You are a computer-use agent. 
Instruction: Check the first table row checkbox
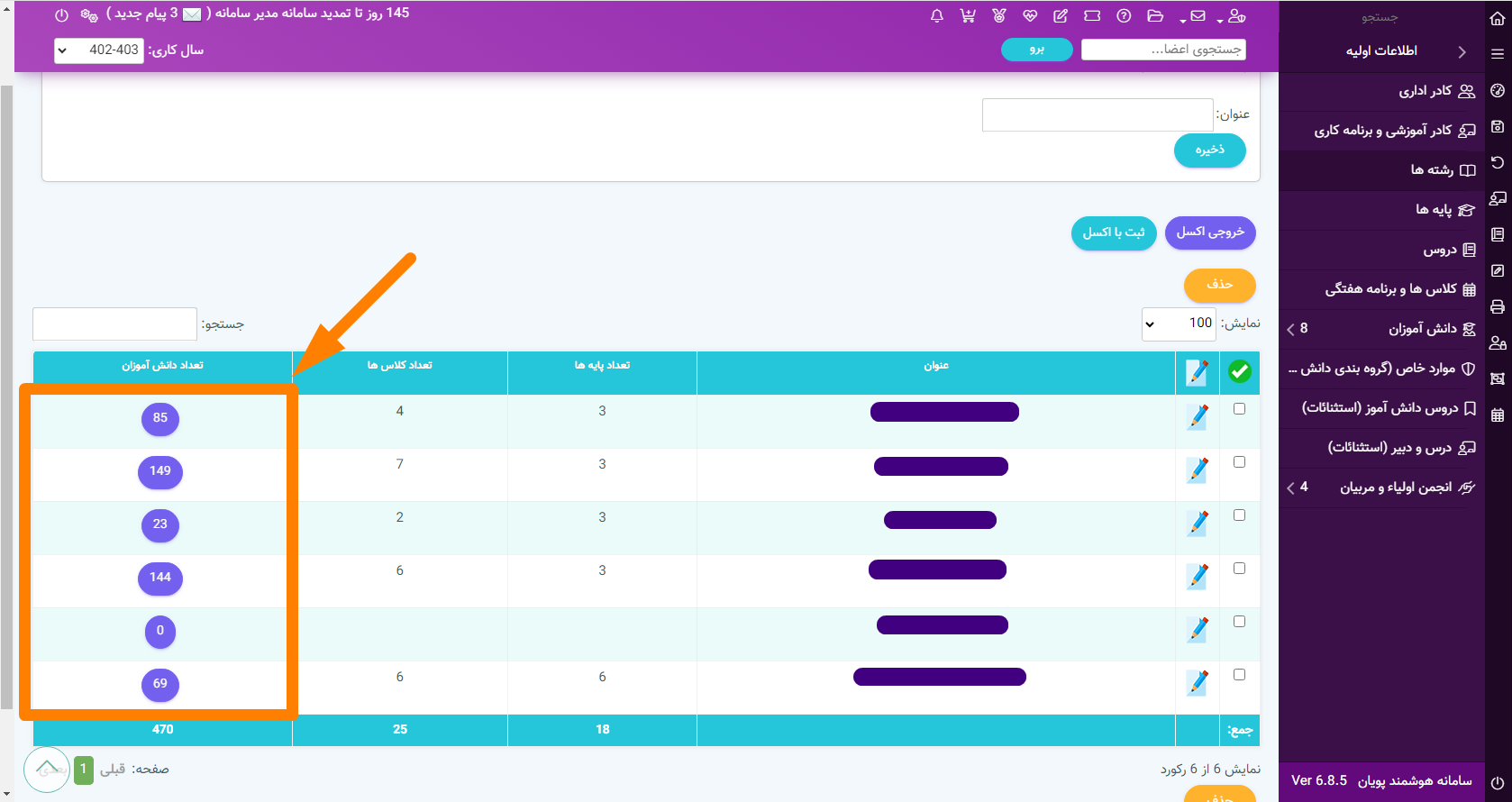tap(1240, 409)
